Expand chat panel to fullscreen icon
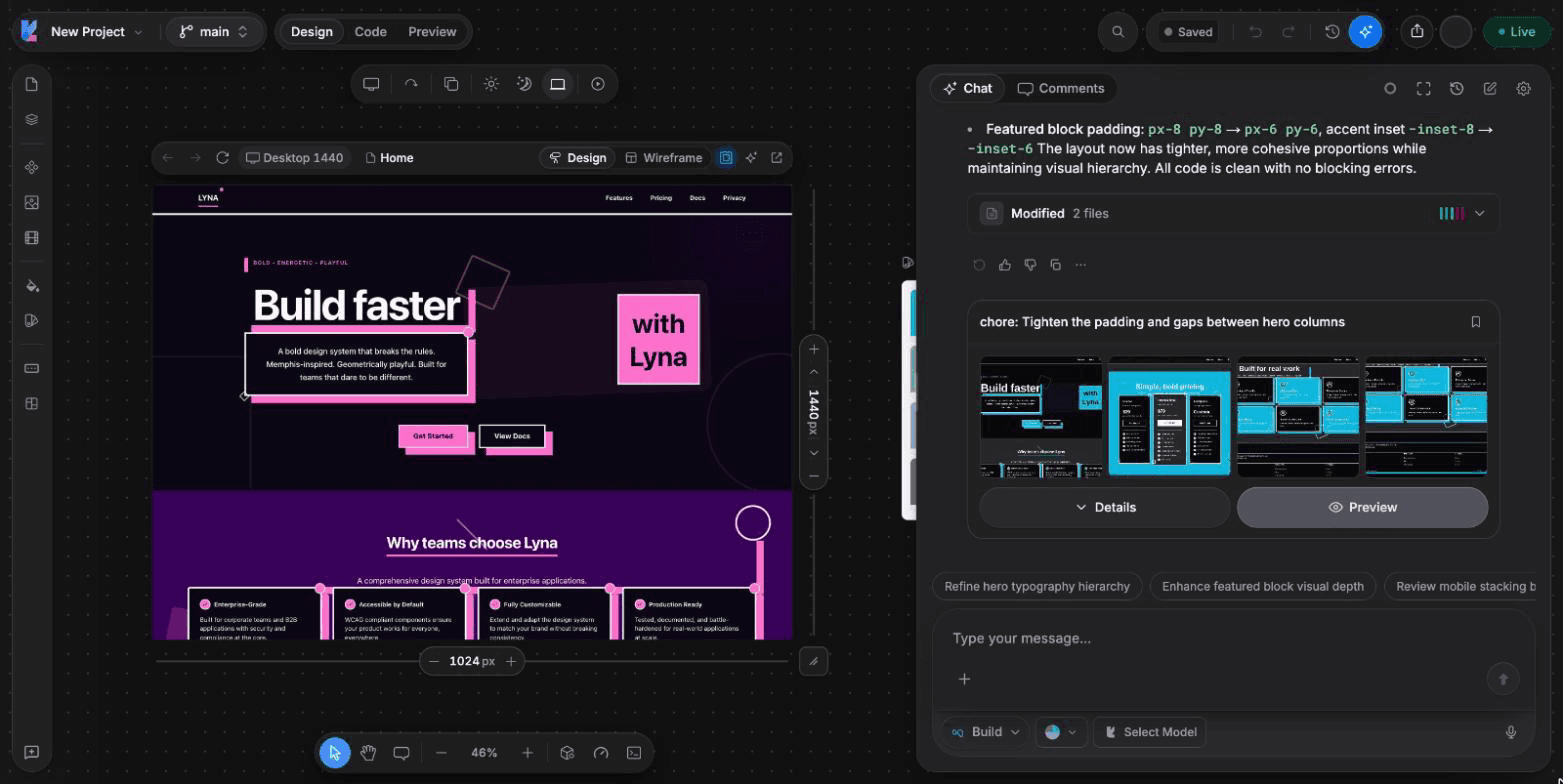The height and width of the screenshot is (784, 1563). point(1423,88)
